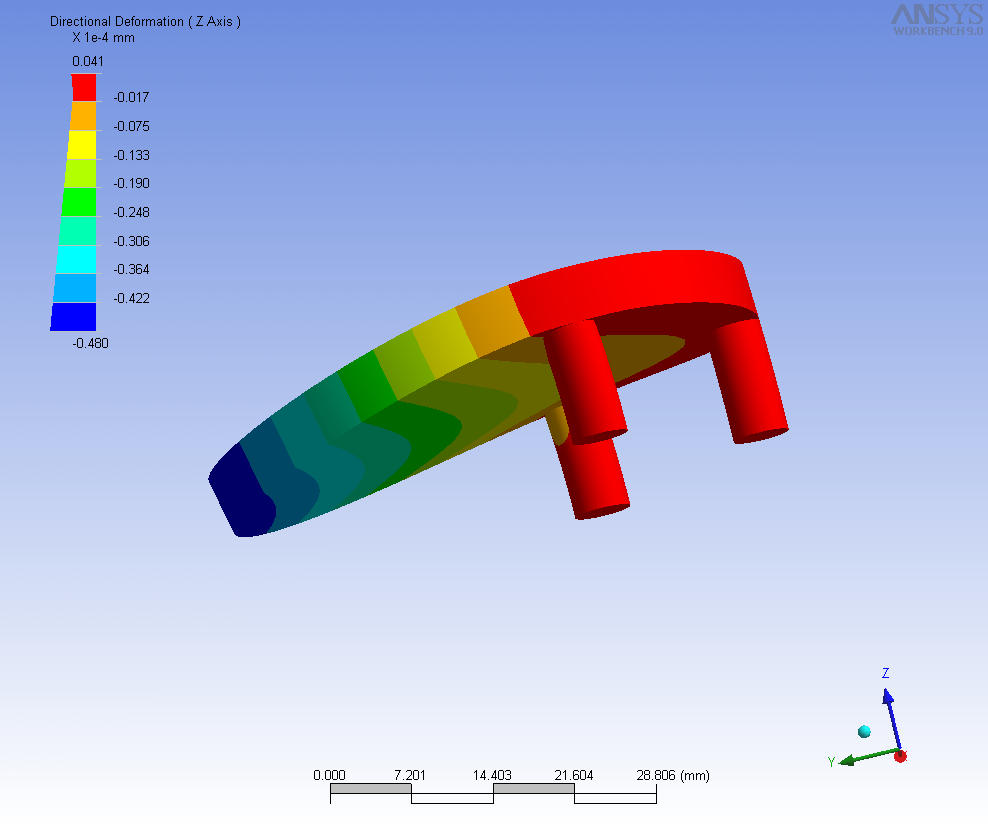Select the orange color band in the legend

coord(82,116)
